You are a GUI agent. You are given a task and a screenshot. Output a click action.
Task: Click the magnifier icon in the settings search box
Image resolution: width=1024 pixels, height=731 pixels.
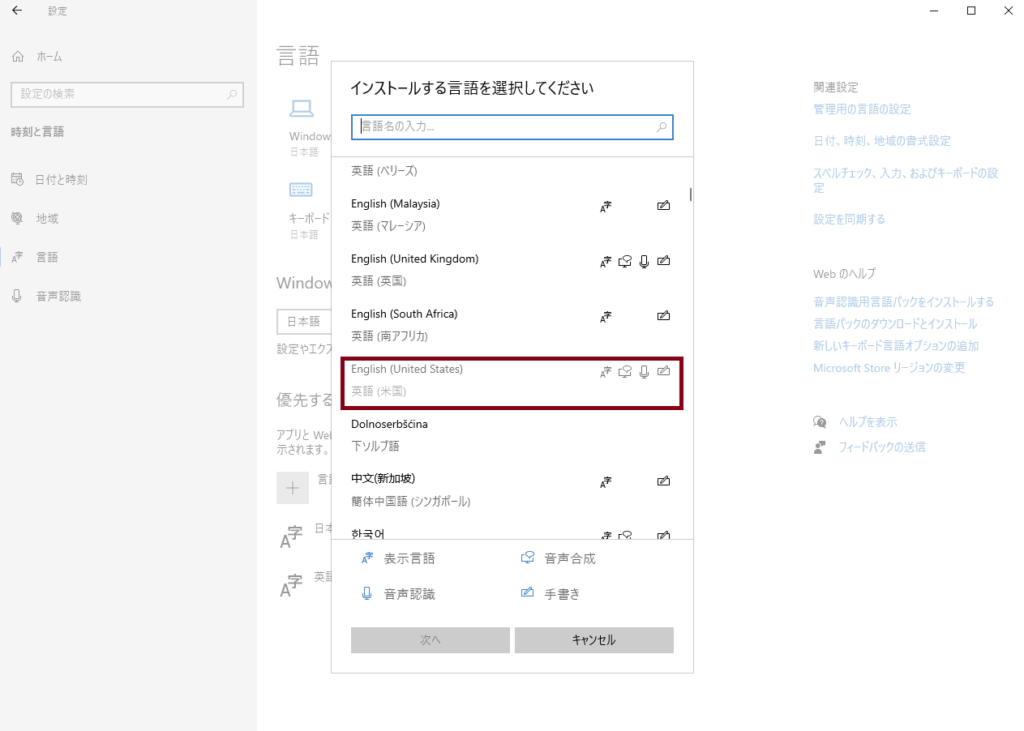[x=232, y=94]
